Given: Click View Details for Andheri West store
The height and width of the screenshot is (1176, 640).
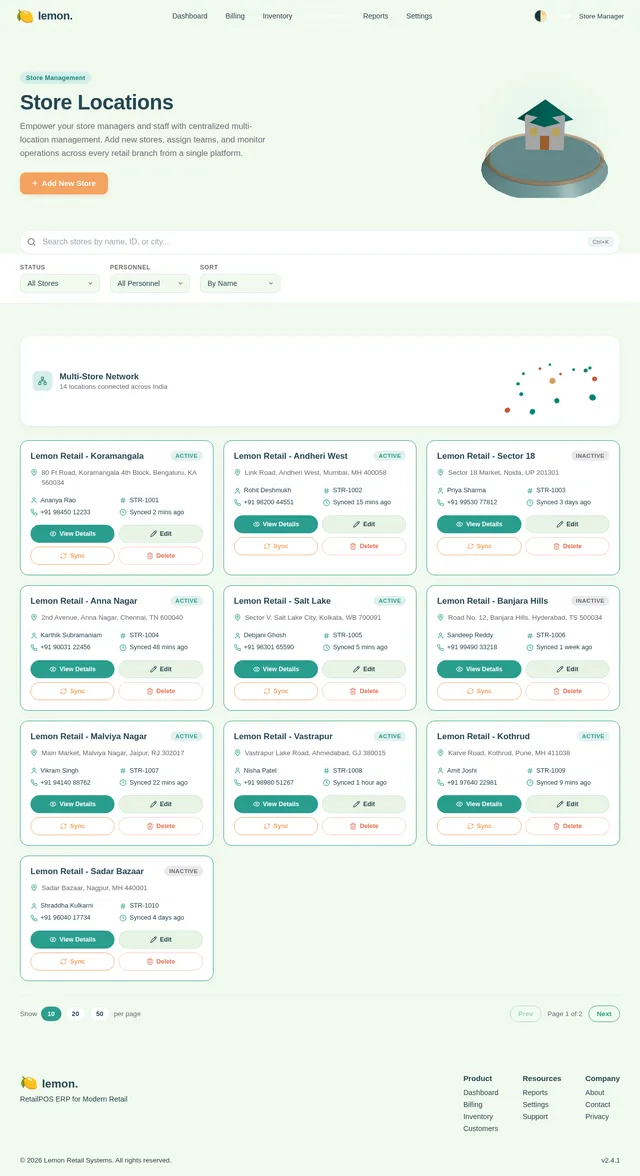Looking at the screenshot, I should pos(276,524).
